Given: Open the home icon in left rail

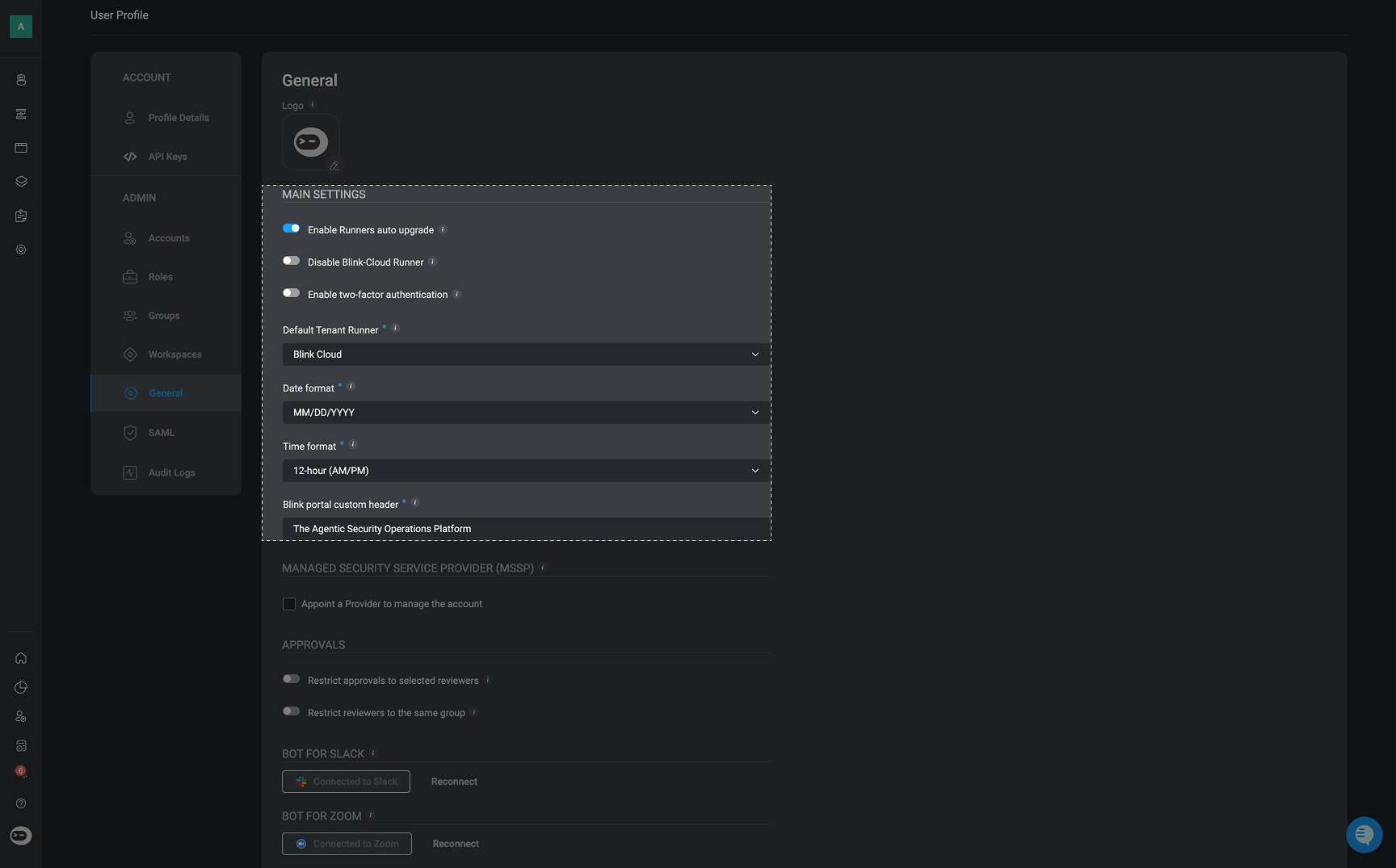Looking at the screenshot, I should [x=21, y=658].
